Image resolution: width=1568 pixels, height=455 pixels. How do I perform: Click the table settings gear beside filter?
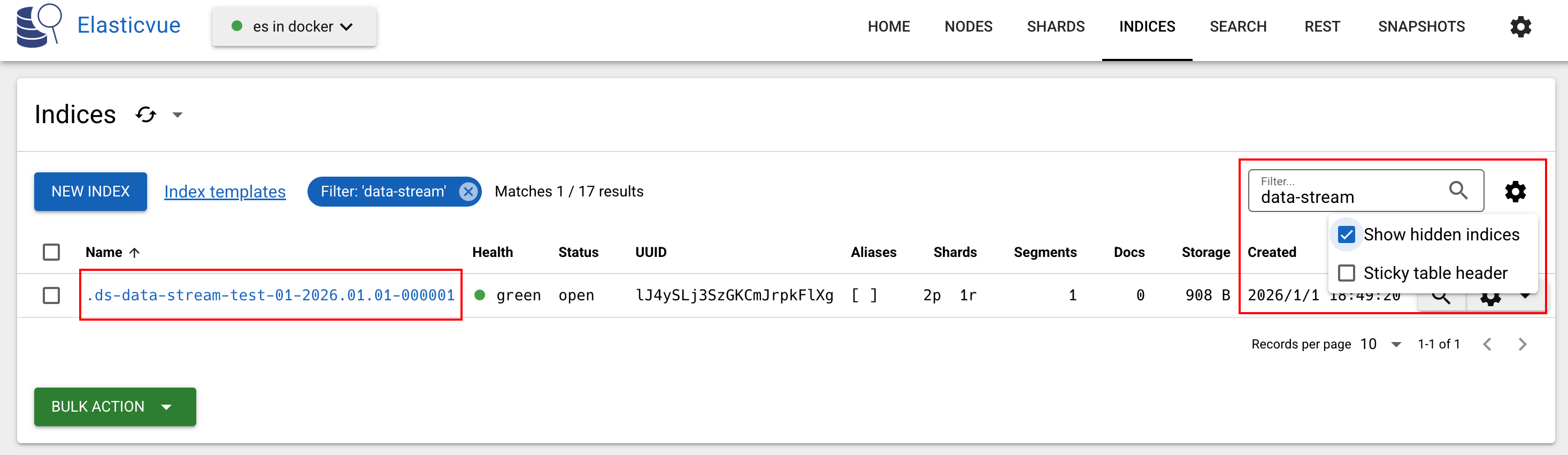coord(1515,191)
